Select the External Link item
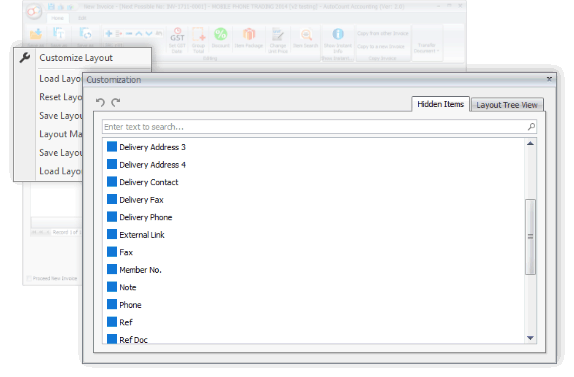The image size is (574, 377). (142, 235)
